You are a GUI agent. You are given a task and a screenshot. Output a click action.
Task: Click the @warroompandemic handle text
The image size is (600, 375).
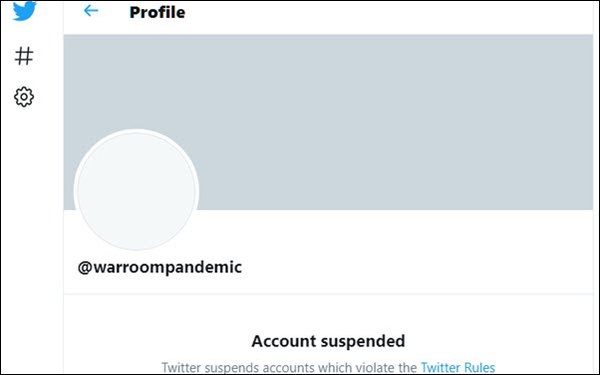[160, 267]
